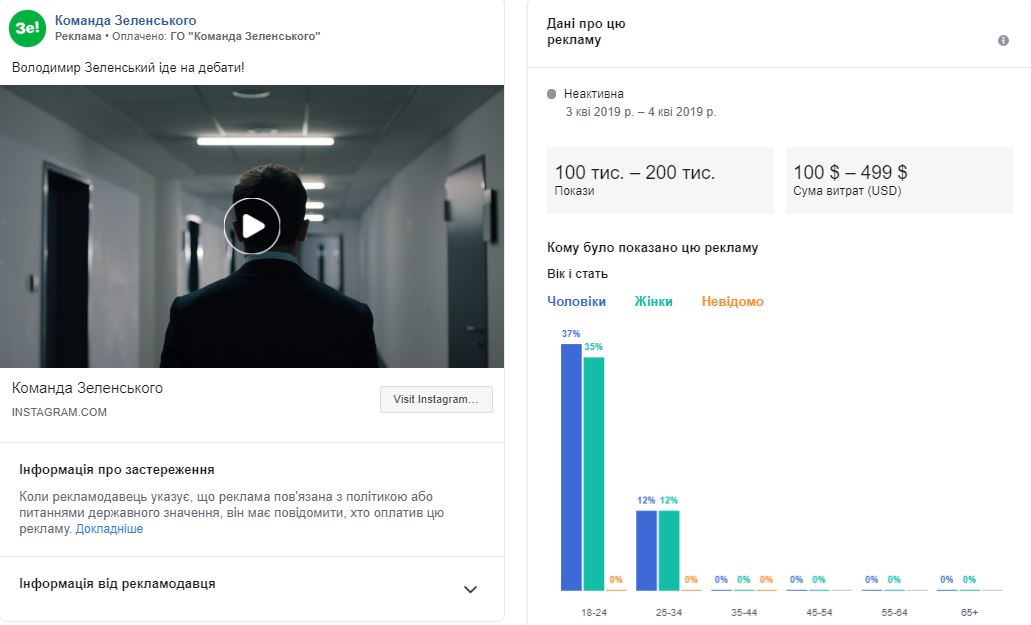This screenshot has width=1031, height=625.
Task: Click the blue 37% bar for ages 18-24
Action: tap(570, 467)
